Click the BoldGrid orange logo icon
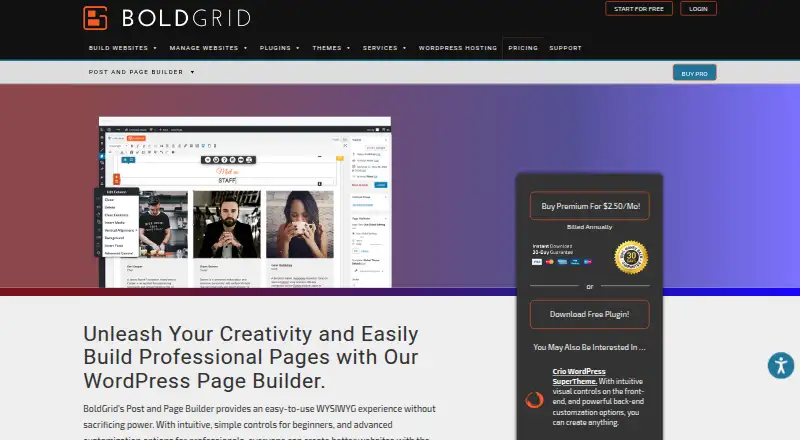 click(95, 18)
